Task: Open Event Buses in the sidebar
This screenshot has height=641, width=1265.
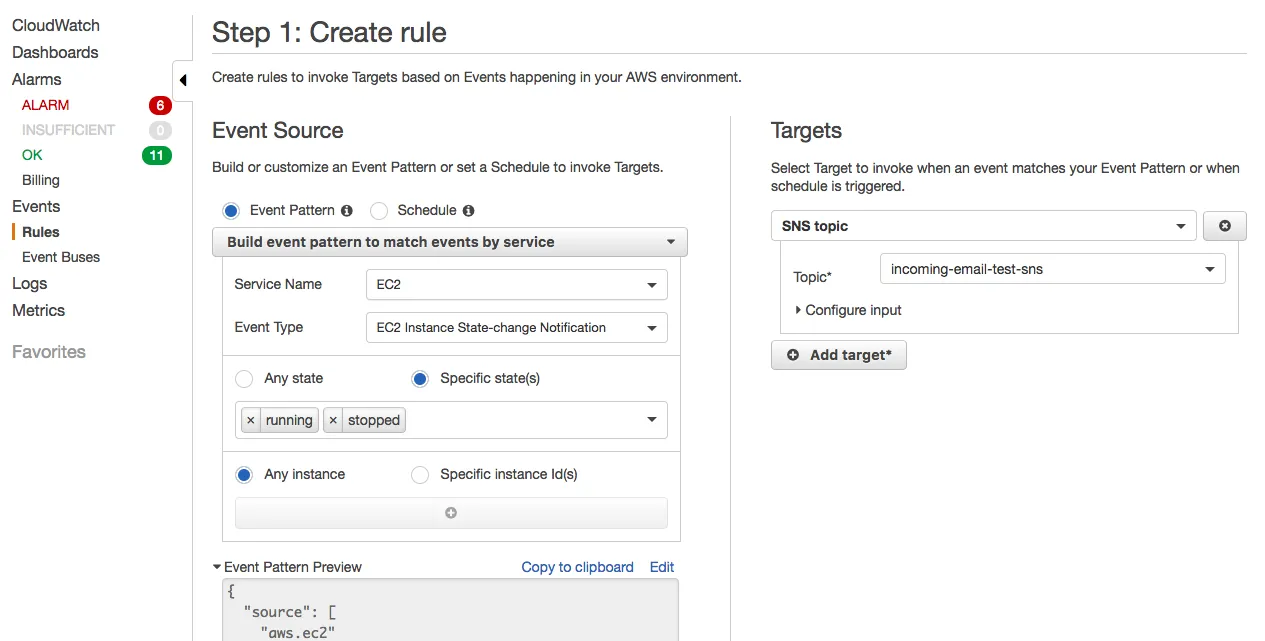Action: [x=61, y=257]
